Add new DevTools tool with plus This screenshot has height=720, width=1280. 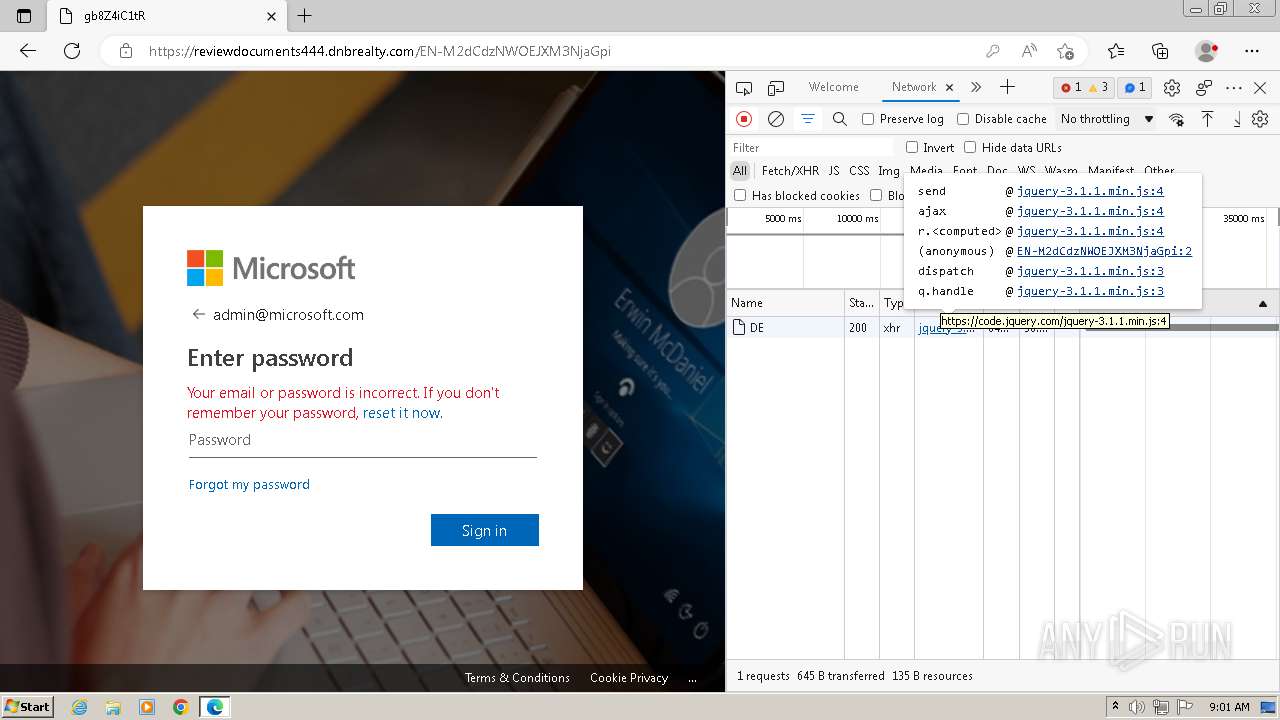[1007, 87]
